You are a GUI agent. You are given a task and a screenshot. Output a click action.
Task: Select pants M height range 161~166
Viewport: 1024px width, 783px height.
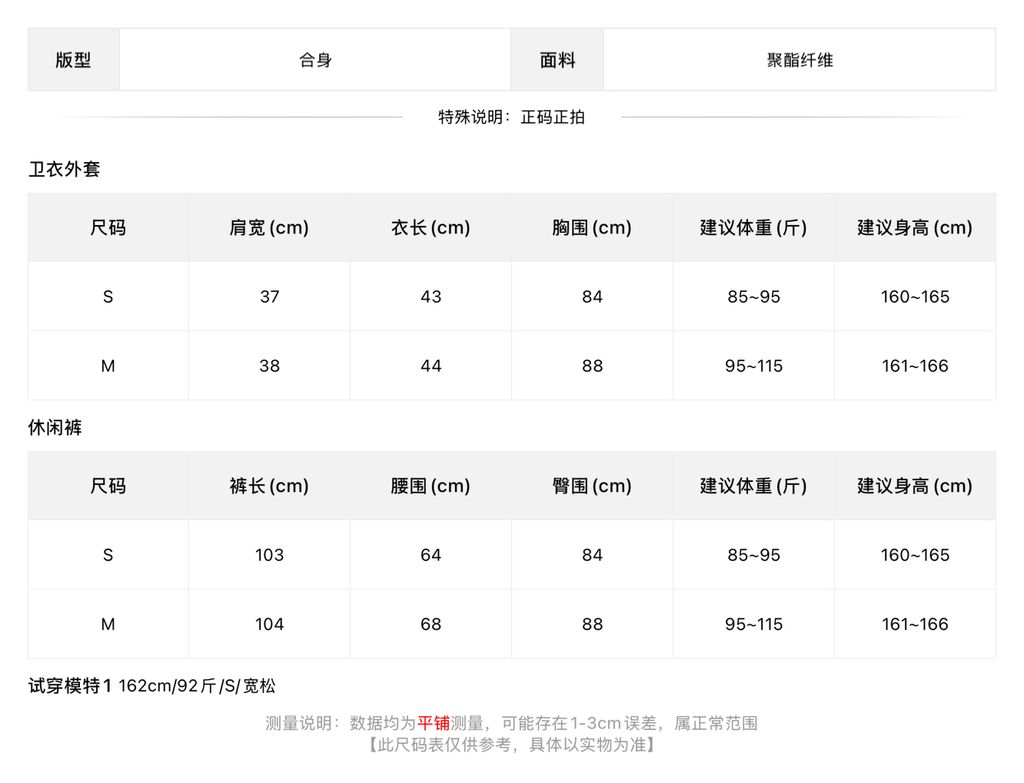click(915, 624)
